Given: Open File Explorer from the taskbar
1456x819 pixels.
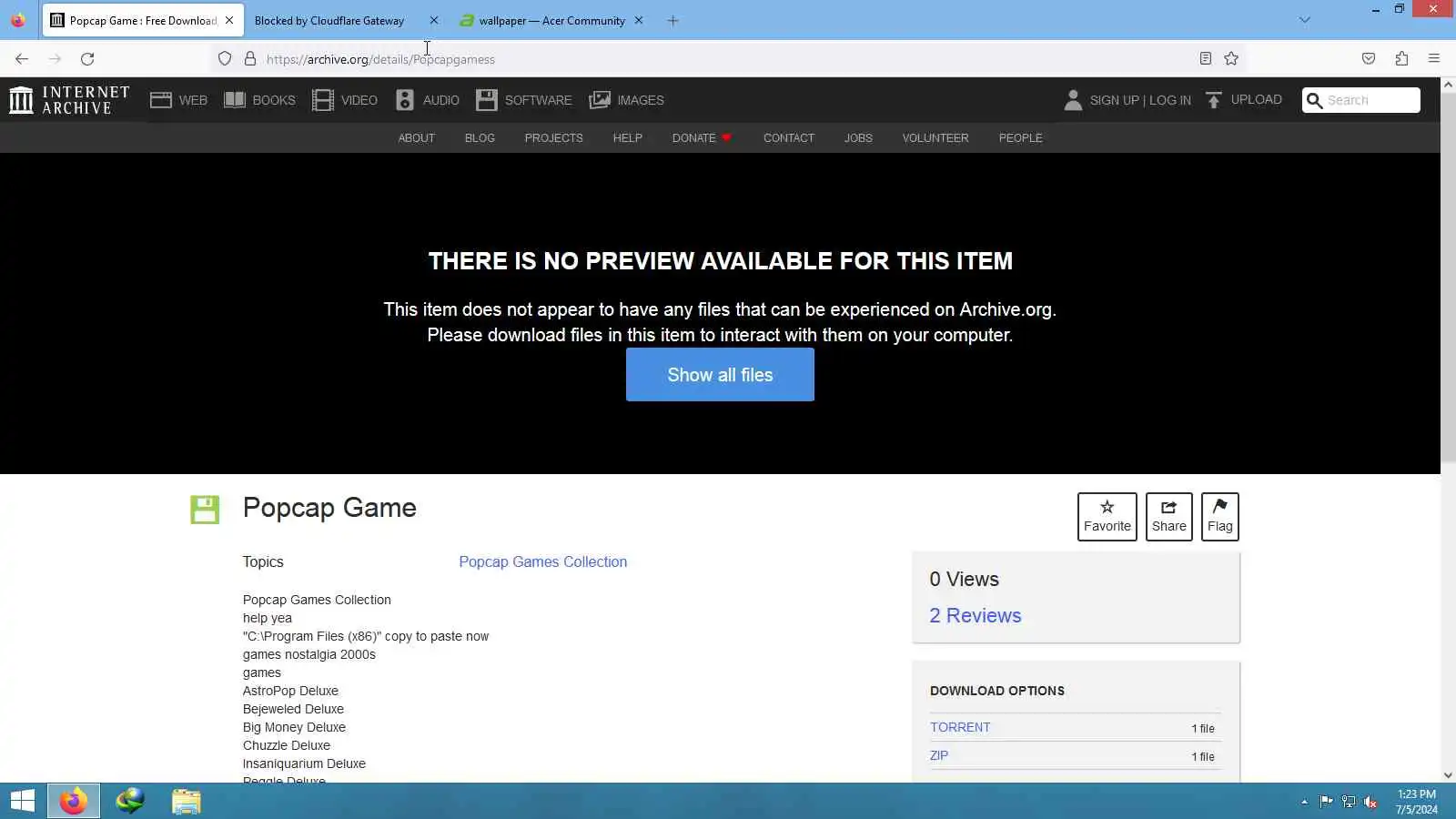Looking at the screenshot, I should (x=187, y=801).
